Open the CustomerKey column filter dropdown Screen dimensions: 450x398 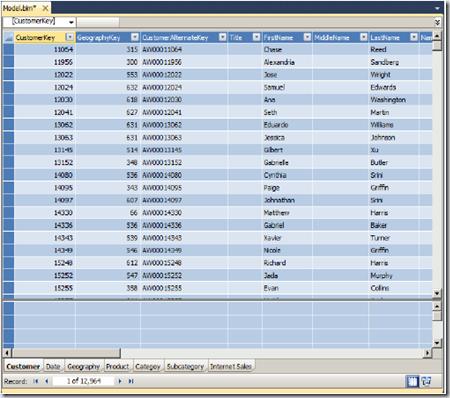[70, 37]
